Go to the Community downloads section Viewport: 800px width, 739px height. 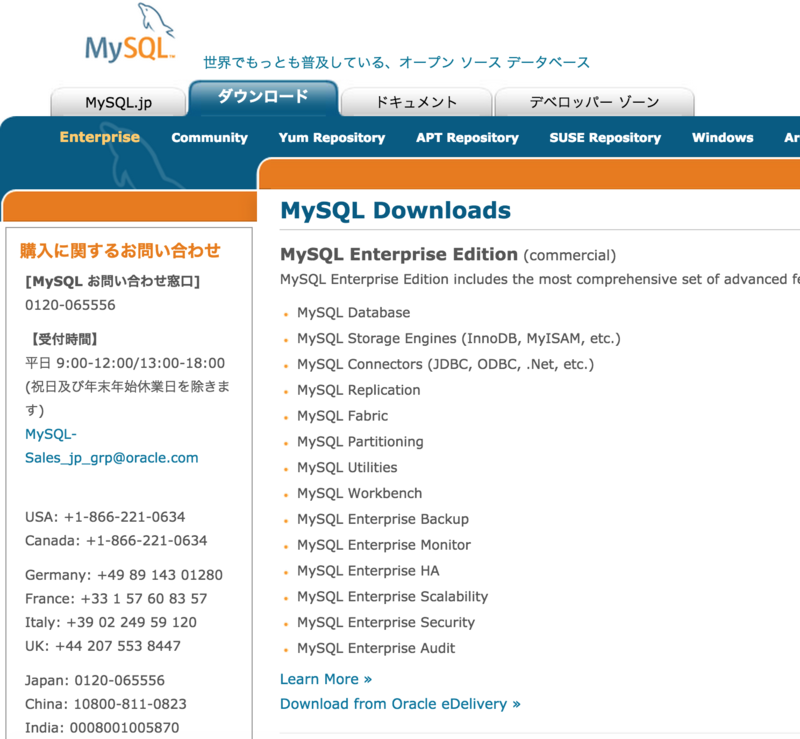pos(209,137)
